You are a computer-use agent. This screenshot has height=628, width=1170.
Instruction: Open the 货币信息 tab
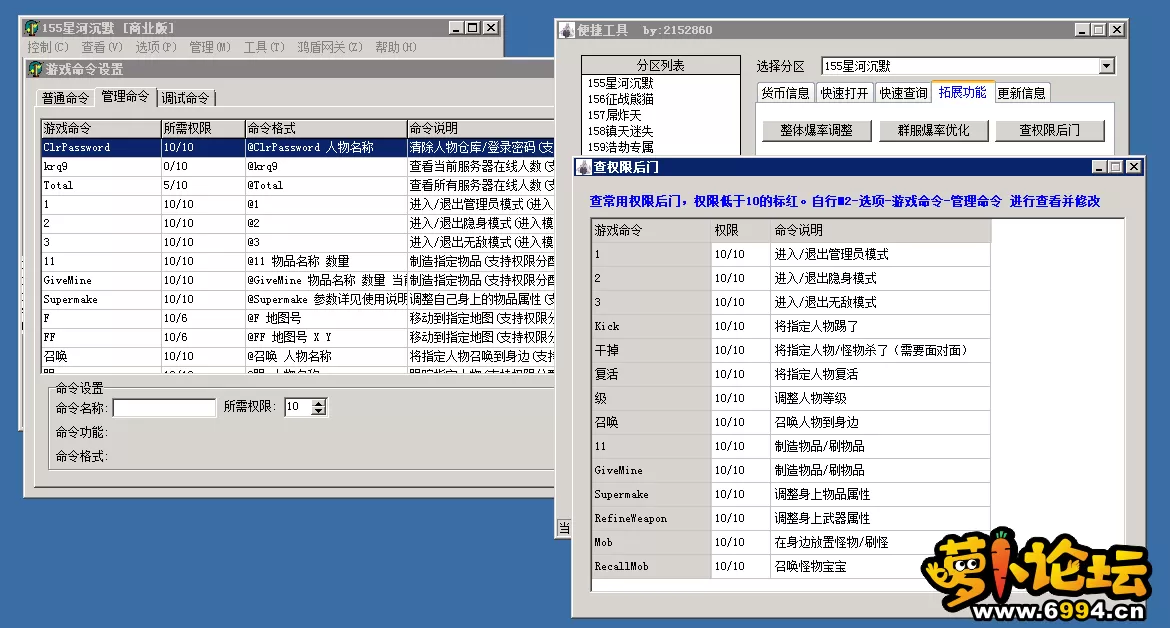tap(785, 93)
